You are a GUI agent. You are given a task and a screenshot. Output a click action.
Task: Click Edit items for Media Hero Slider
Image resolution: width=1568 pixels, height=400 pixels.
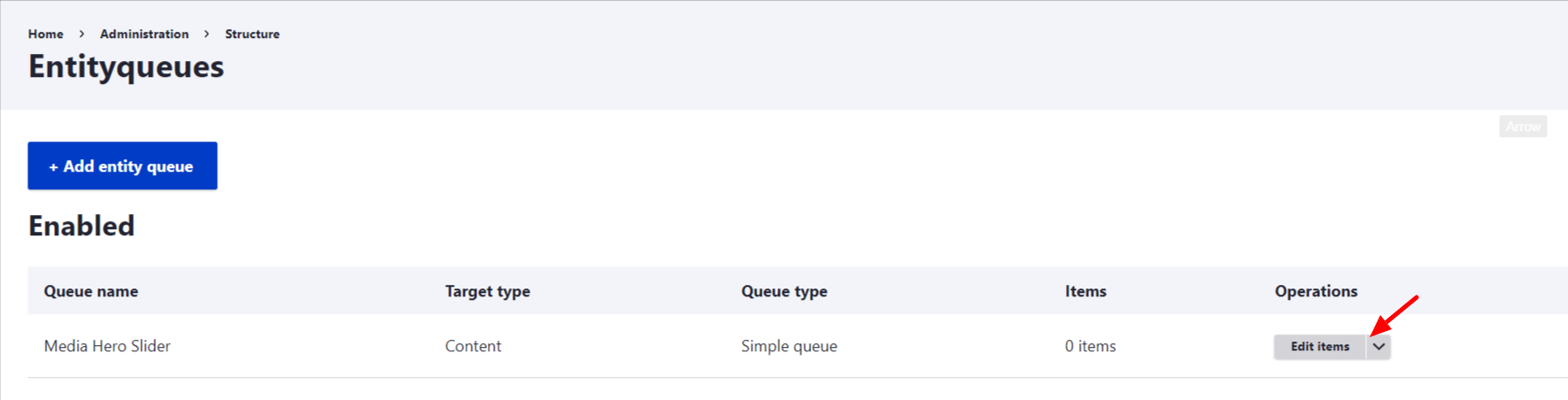click(1319, 347)
